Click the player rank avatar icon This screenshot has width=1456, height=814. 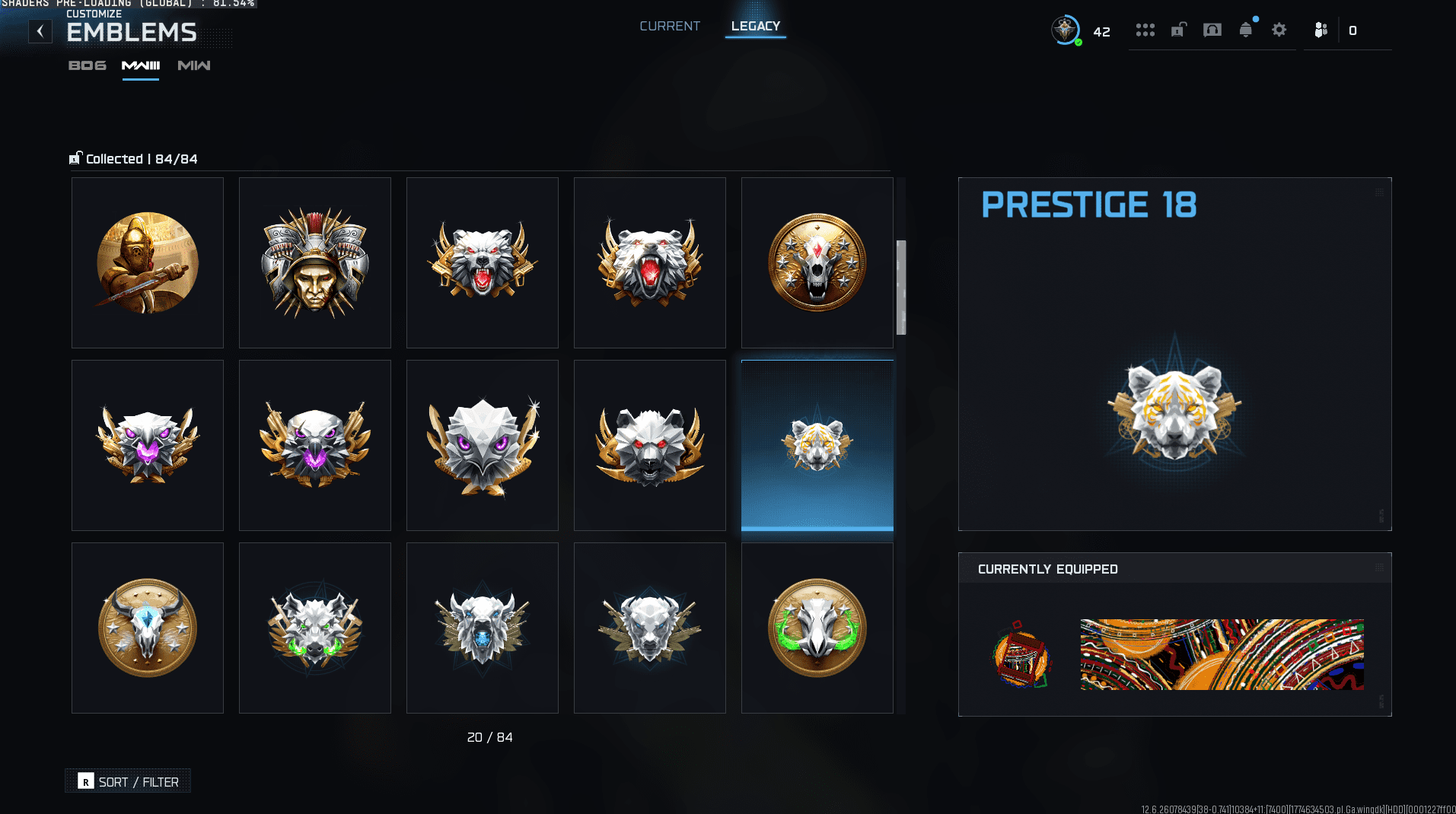click(x=1066, y=30)
